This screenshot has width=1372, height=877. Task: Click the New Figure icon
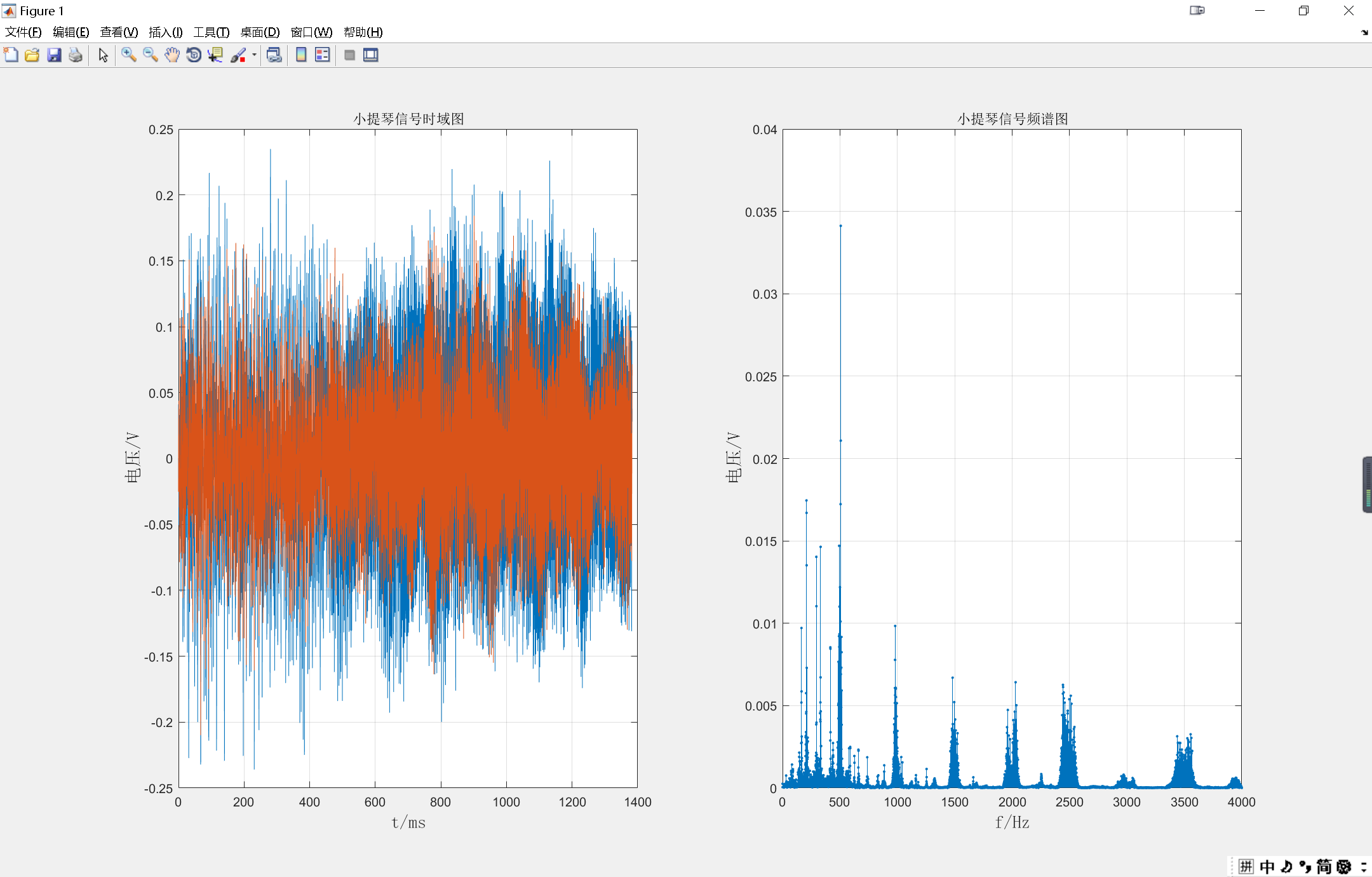(x=11, y=55)
